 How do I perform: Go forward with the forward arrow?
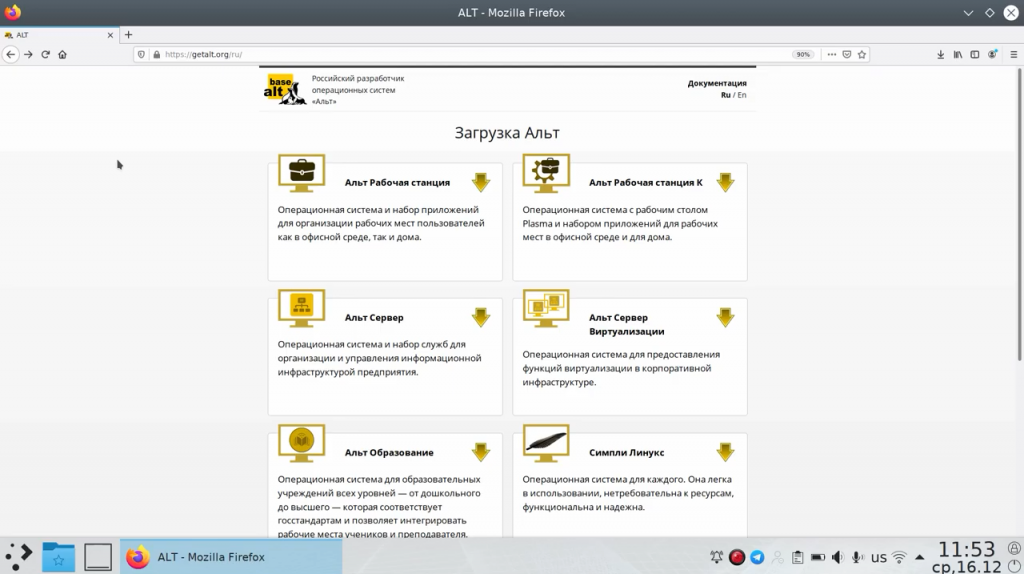tap(28, 54)
